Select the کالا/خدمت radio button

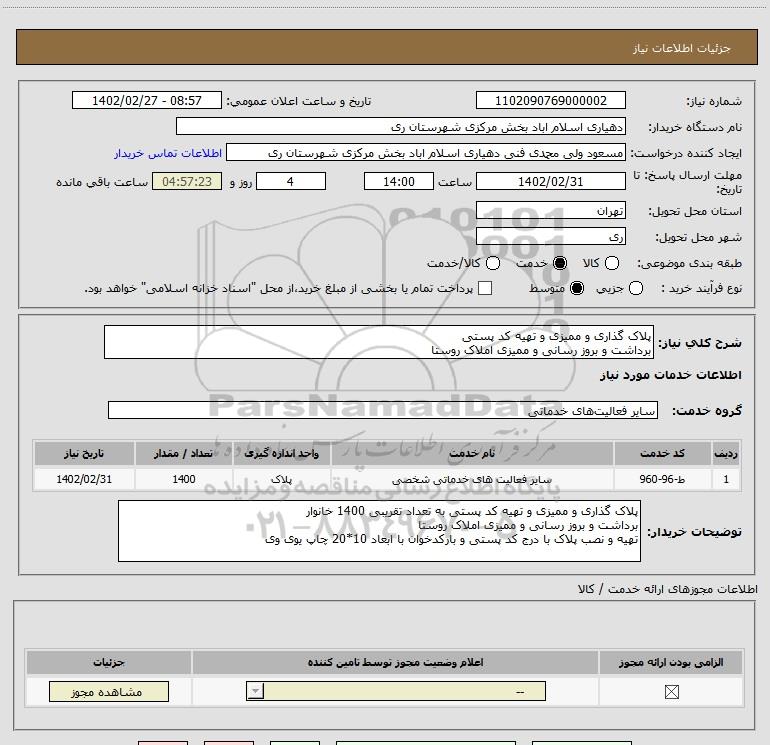(x=493, y=263)
